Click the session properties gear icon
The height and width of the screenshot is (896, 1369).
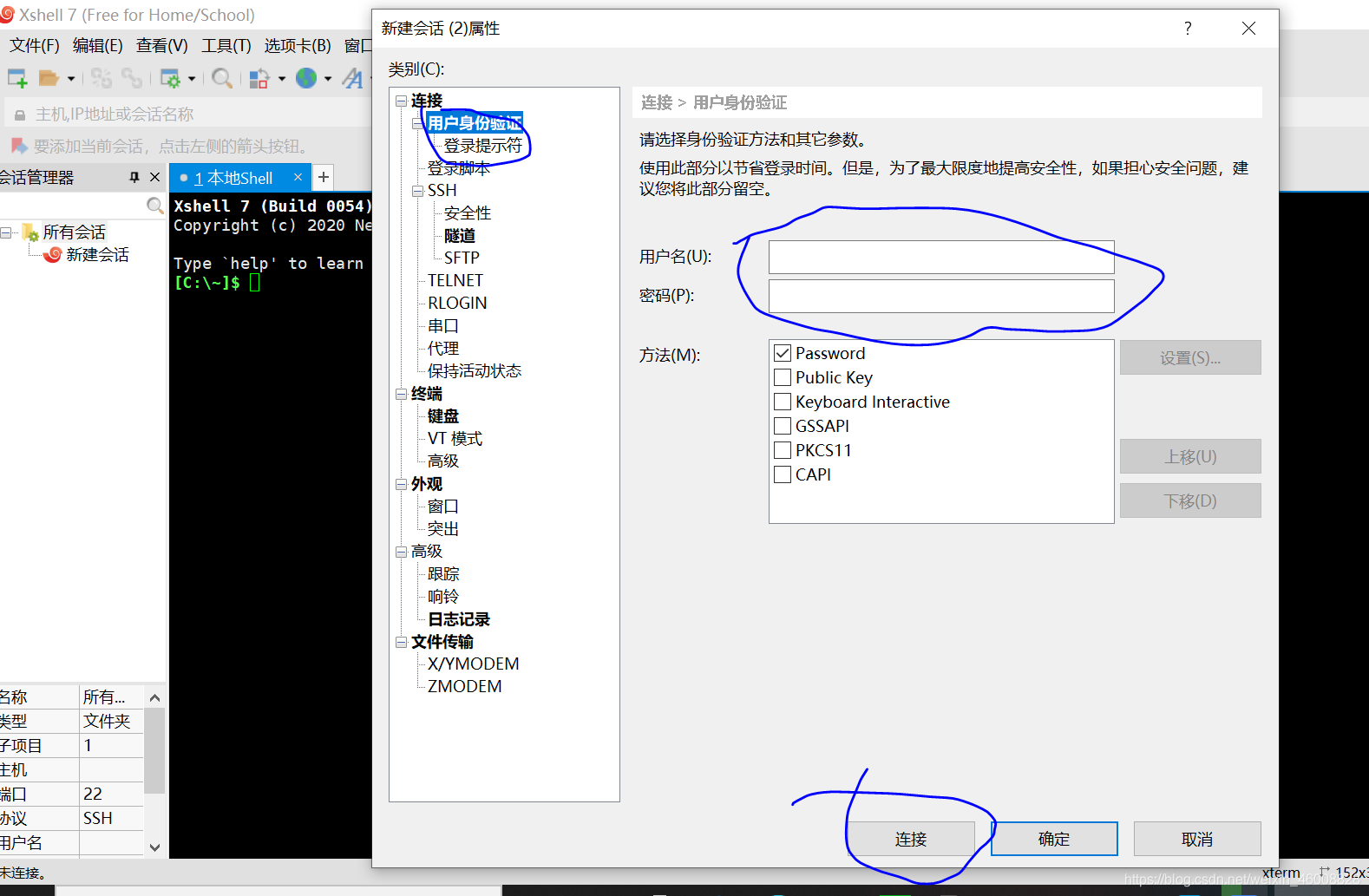click(170, 79)
